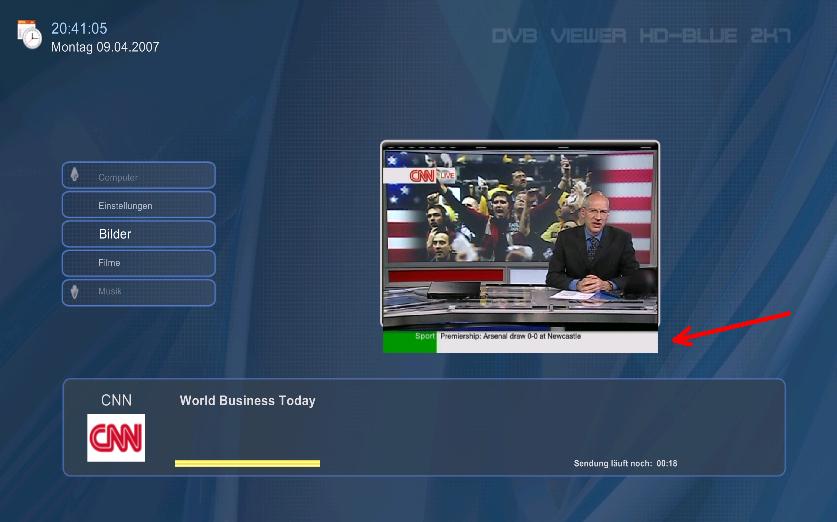
Task: Click the date Montag 09.04.2007
Action: 105,47
